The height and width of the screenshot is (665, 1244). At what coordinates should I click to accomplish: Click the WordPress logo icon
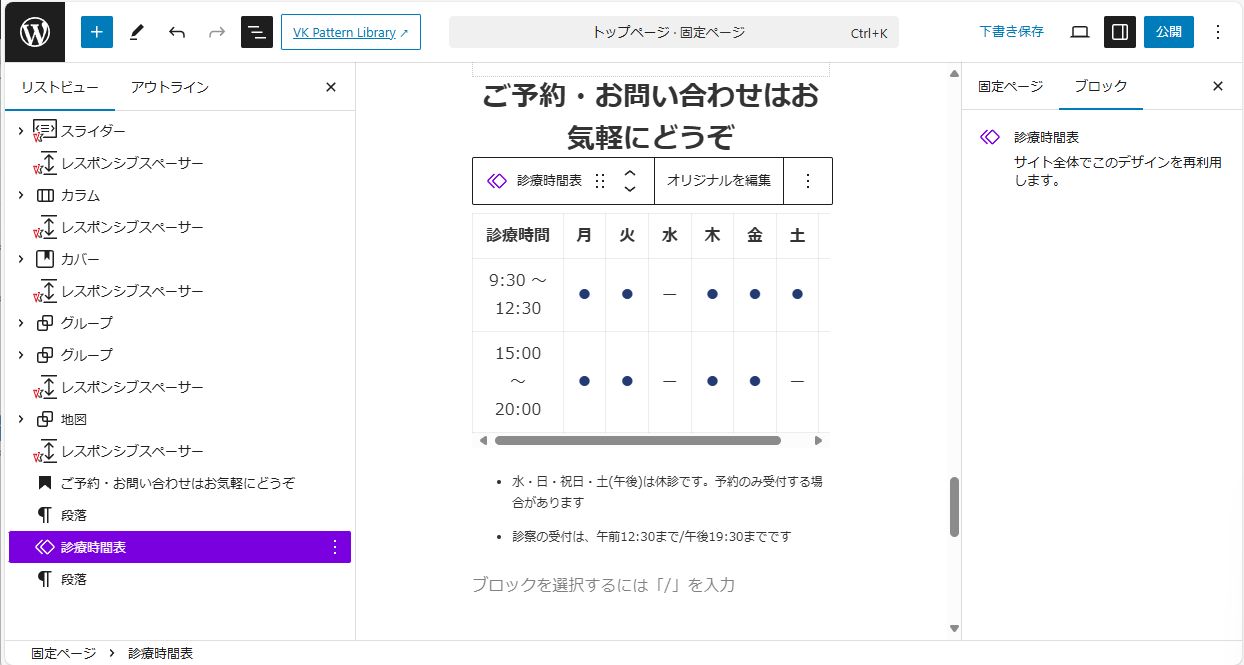tap(35, 32)
